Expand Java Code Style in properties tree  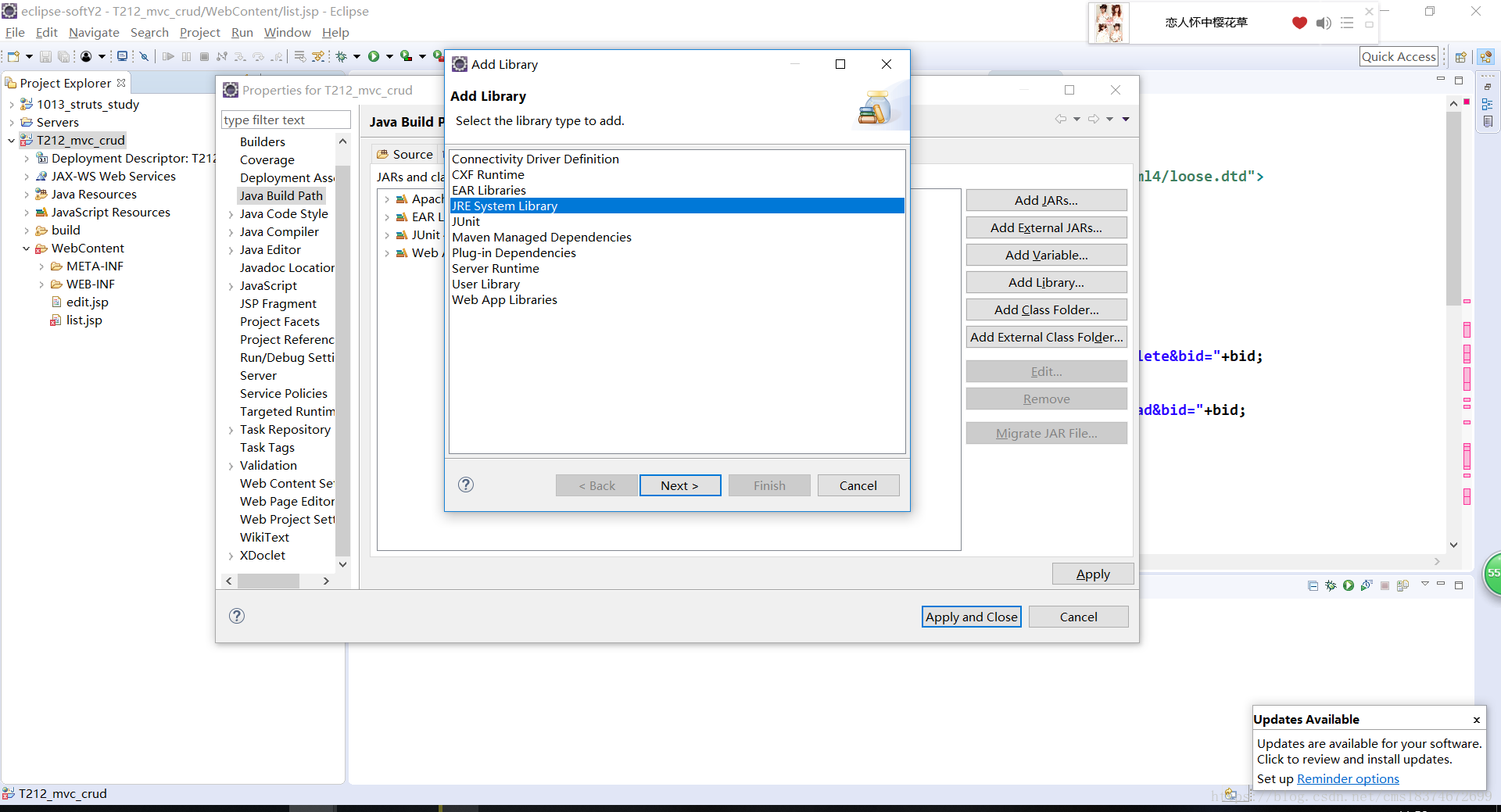[x=231, y=214]
